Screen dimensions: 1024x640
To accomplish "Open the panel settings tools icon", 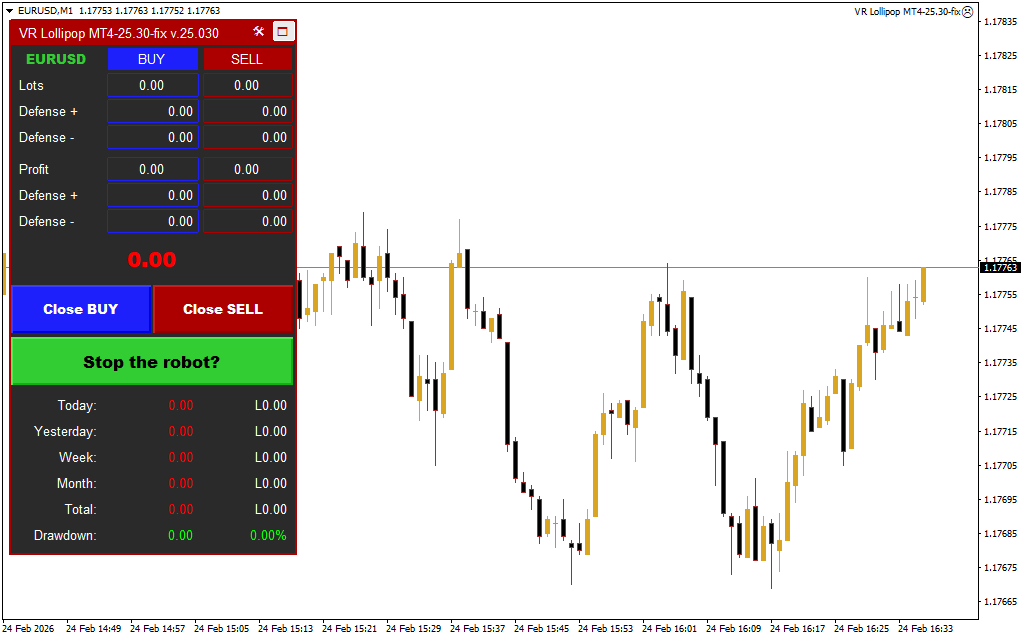I will click(x=259, y=32).
